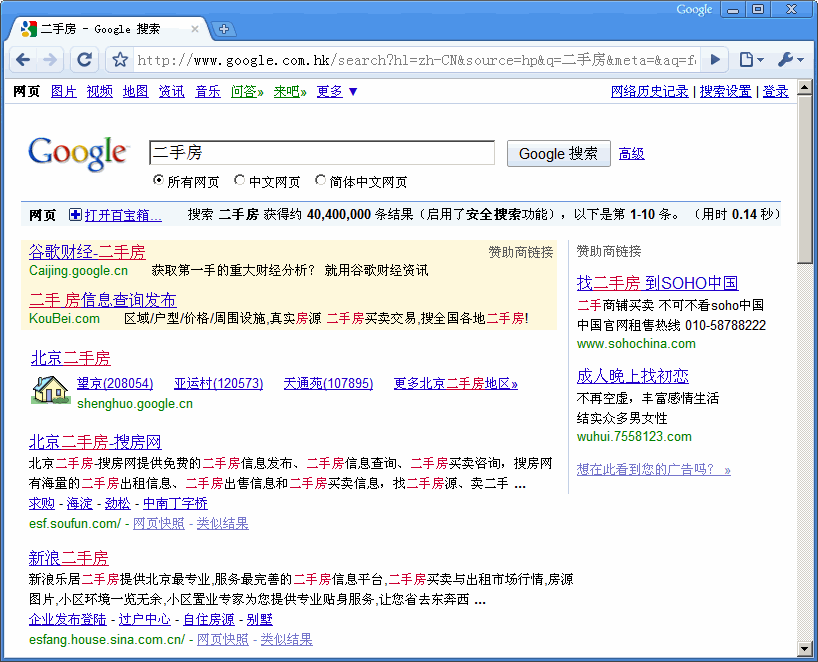The width and height of the screenshot is (818, 662).
Task: Open sponsored link 二手房信息查询发布
Action: pyautogui.click(x=103, y=300)
